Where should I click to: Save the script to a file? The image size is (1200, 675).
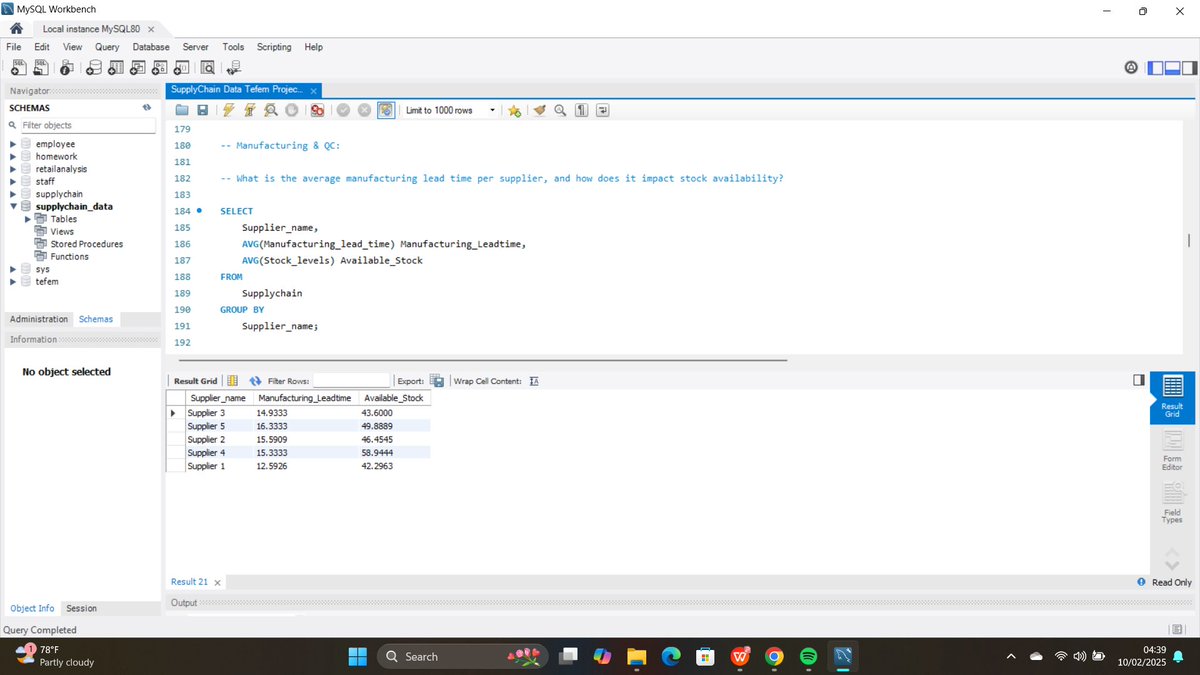click(203, 110)
